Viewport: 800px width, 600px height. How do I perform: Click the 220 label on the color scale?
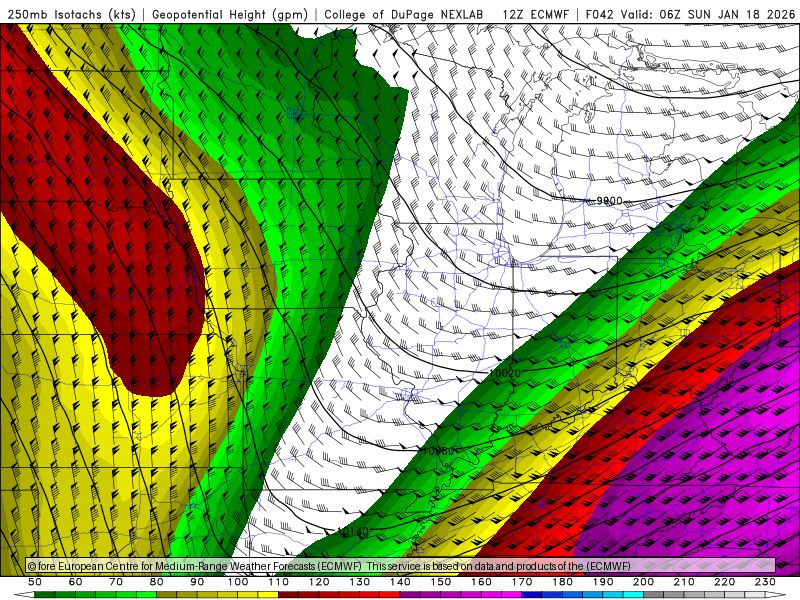tap(724, 582)
